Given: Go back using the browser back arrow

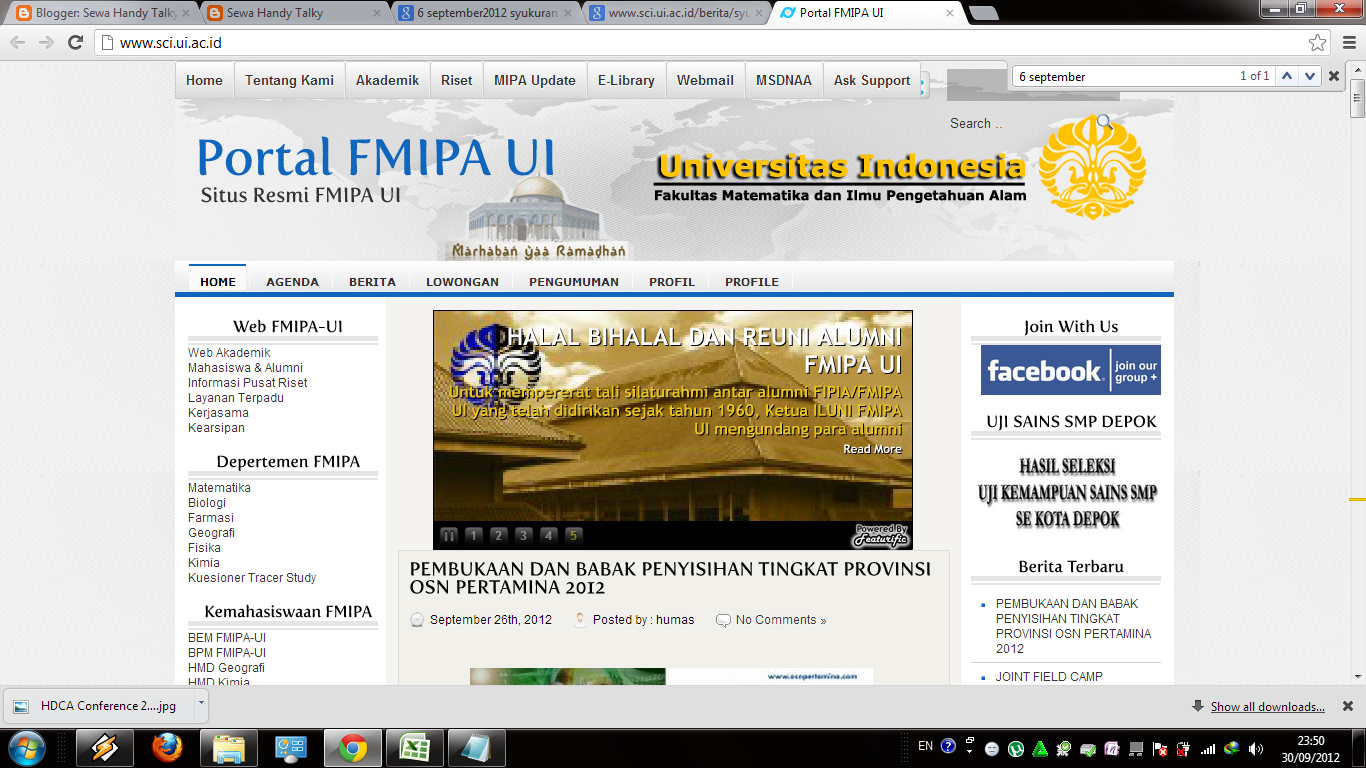Looking at the screenshot, I should [18, 42].
